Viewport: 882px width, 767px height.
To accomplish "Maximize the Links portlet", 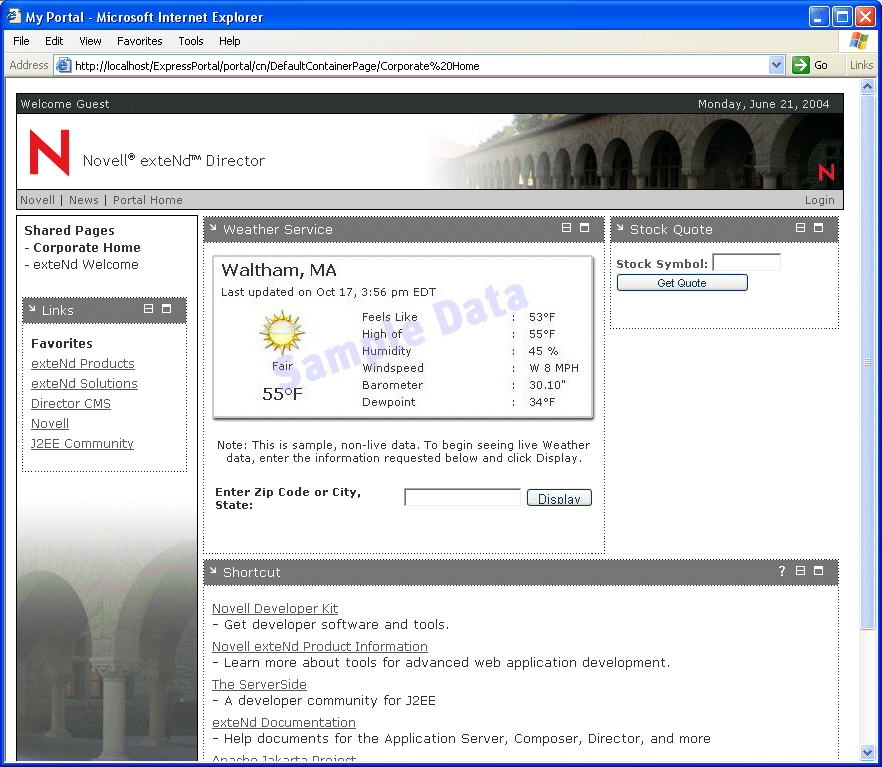I will (x=166, y=309).
